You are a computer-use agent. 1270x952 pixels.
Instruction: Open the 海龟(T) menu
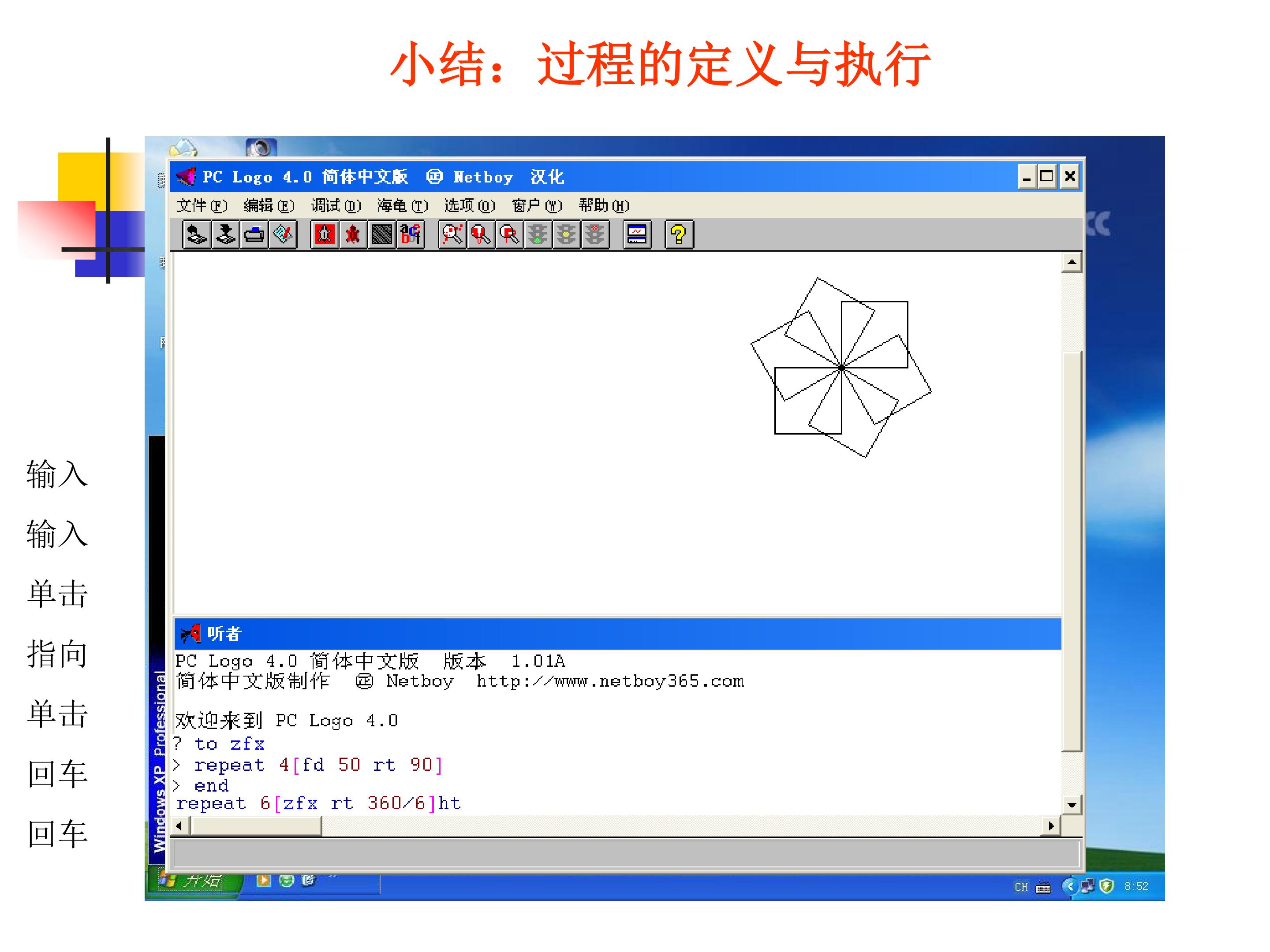pyautogui.click(x=403, y=205)
